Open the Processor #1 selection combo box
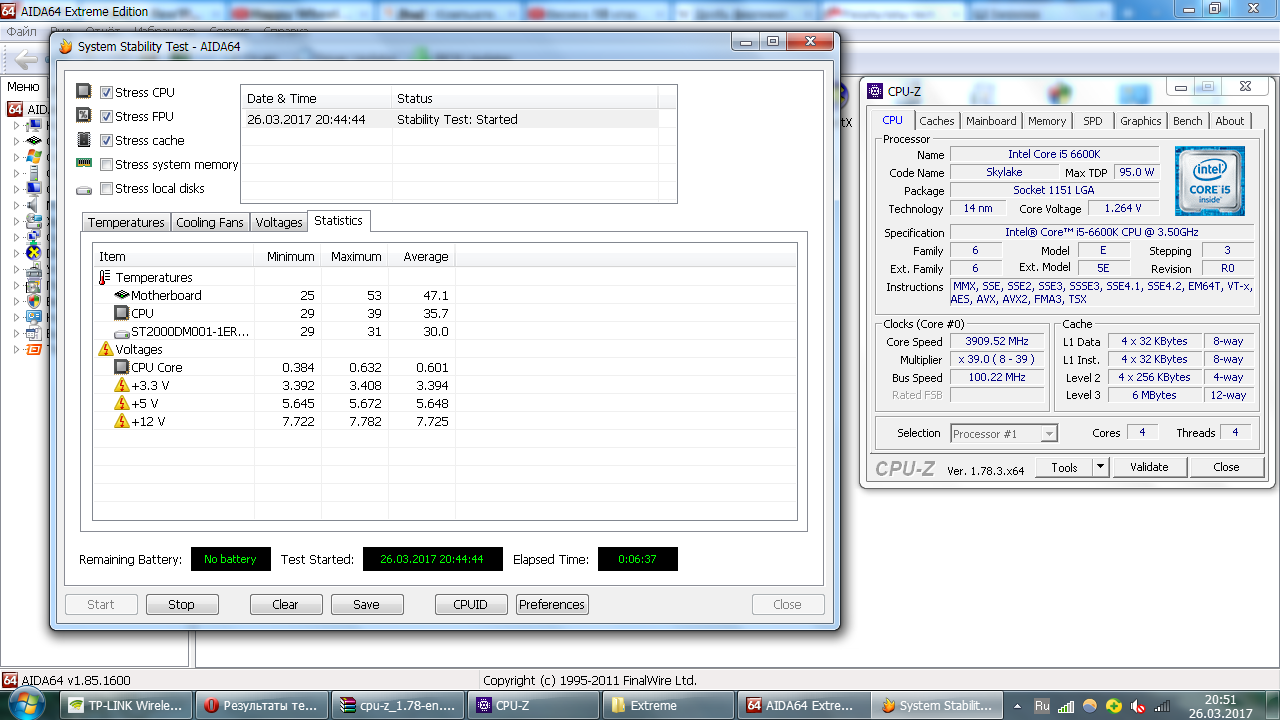1280x720 pixels. coord(1003,433)
